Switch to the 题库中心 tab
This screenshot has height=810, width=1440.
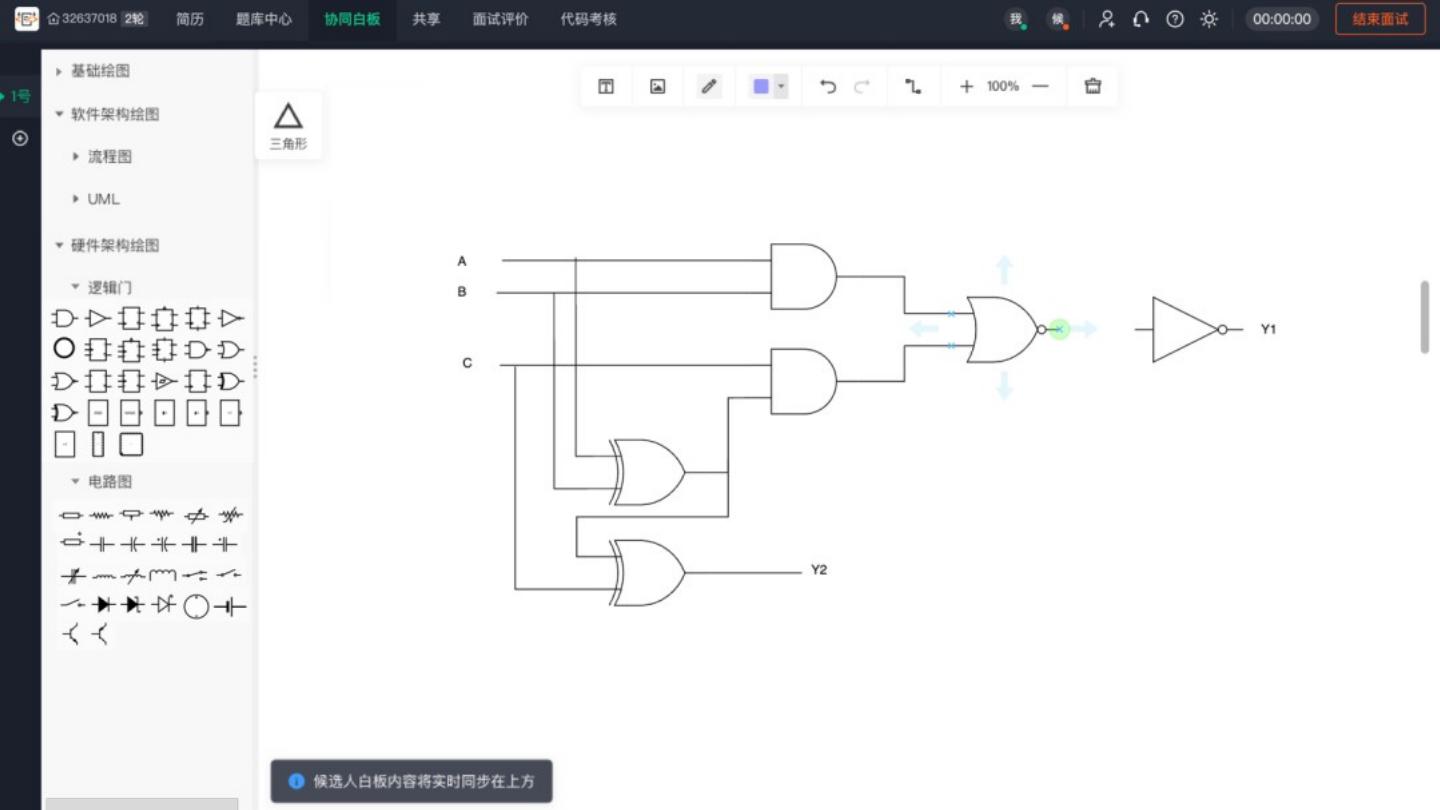[264, 19]
